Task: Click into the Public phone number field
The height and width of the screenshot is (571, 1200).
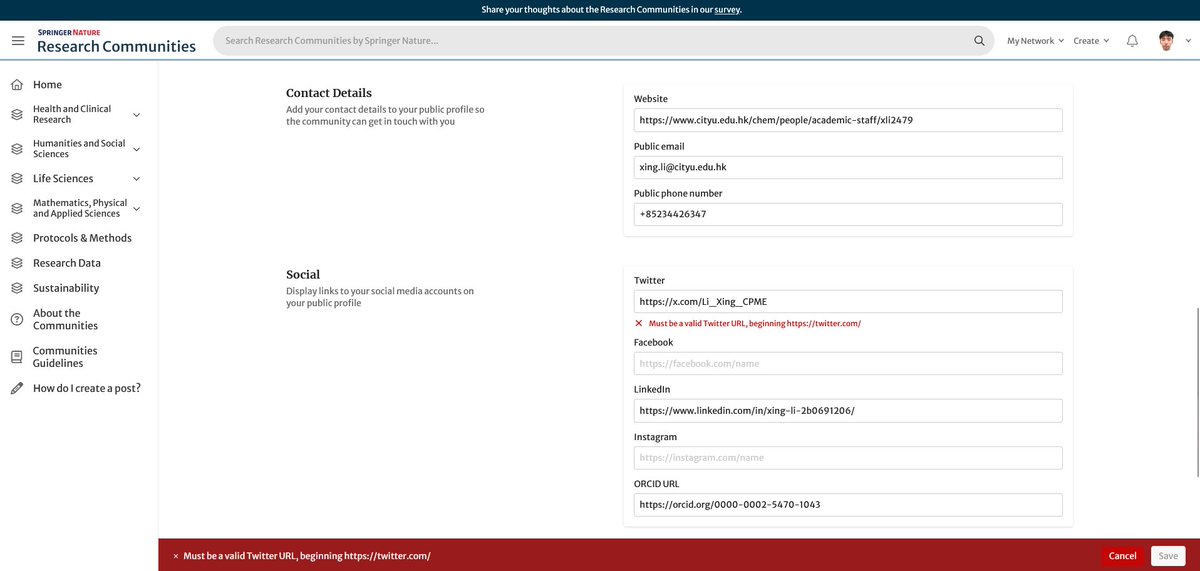Action: point(848,214)
